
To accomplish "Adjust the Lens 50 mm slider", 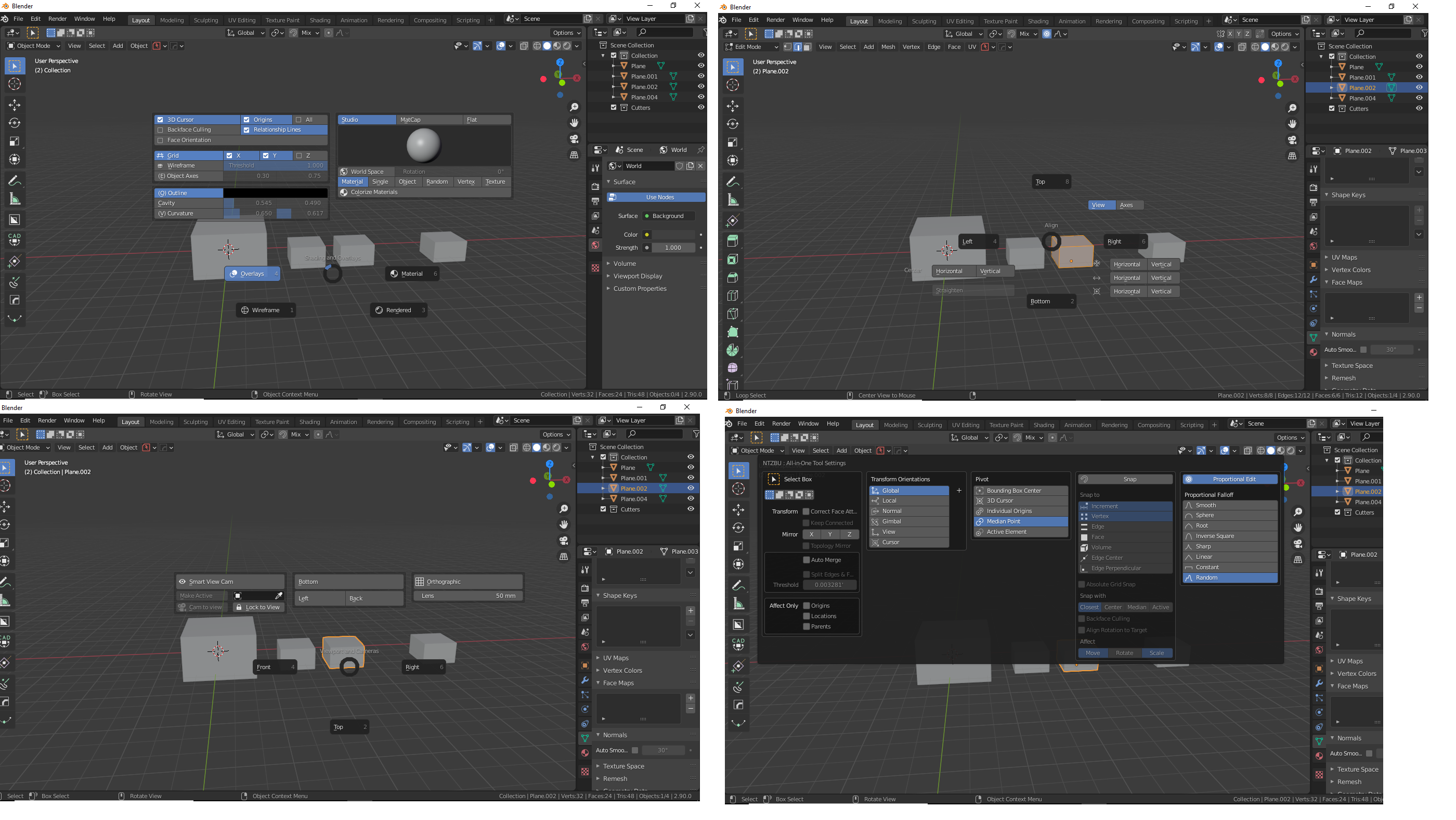I will pos(469,596).
